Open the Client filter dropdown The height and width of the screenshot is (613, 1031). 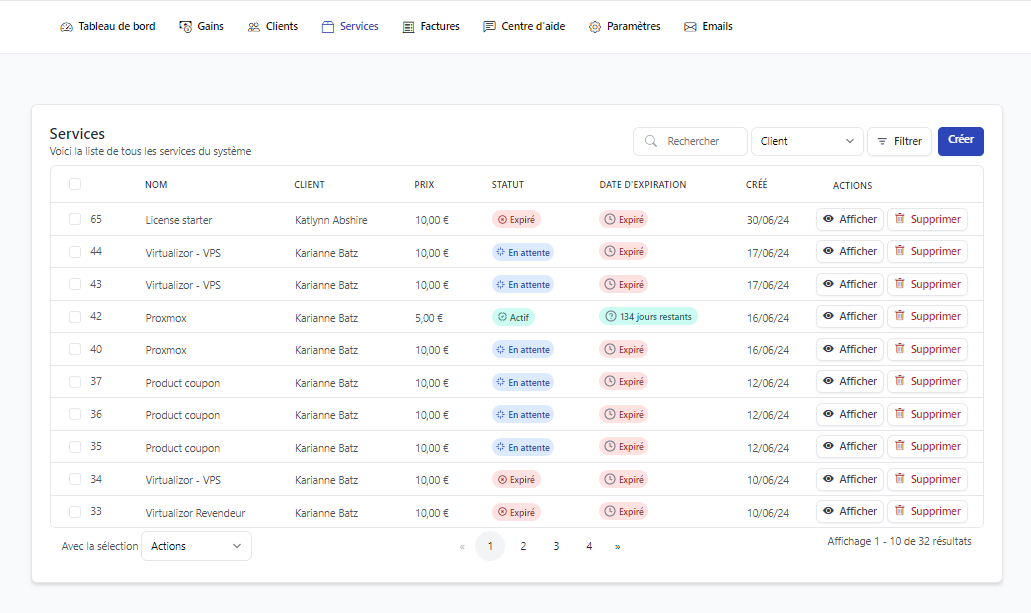click(807, 142)
